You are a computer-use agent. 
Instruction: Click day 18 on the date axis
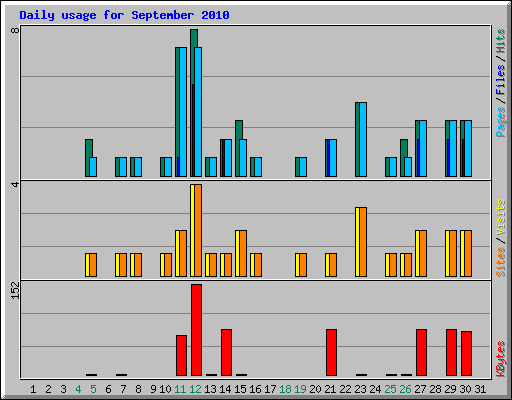(285, 389)
